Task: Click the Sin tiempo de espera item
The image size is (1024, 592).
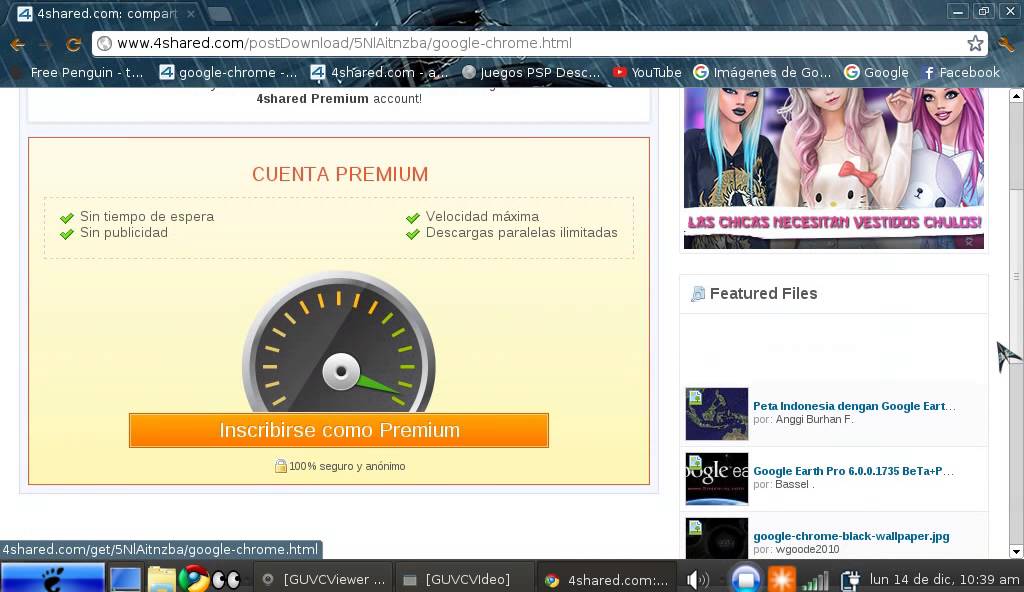Action: (x=147, y=216)
